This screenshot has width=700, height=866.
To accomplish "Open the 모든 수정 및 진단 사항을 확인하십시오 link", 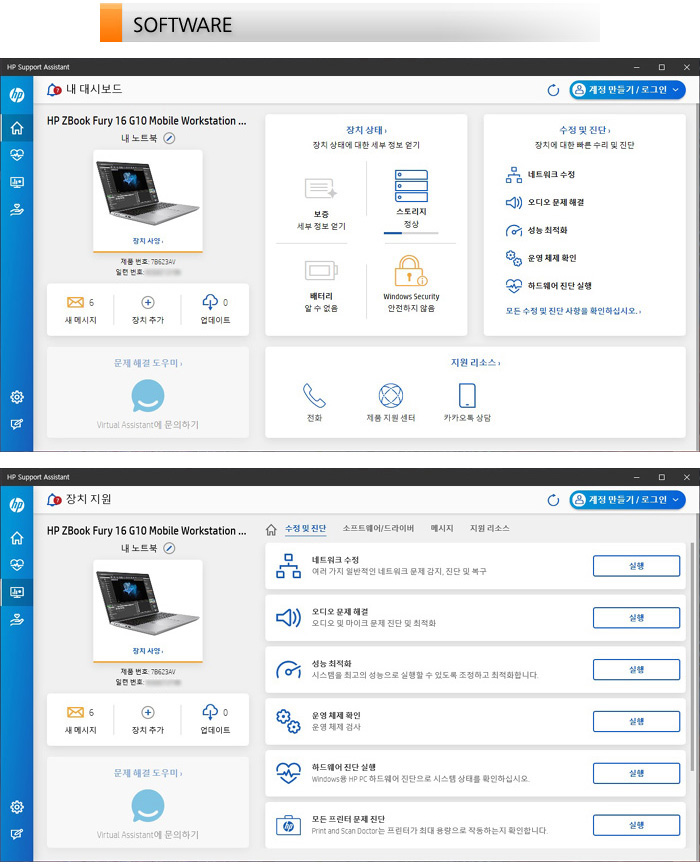I will pyautogui.click(x=573, y=311).
